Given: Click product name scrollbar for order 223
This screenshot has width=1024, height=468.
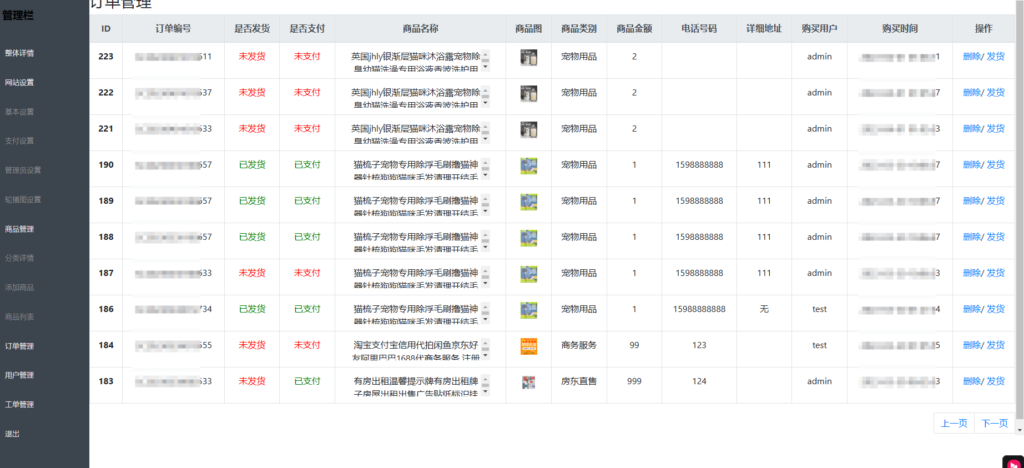Looking at the screenshot, I should coord(485,61).
